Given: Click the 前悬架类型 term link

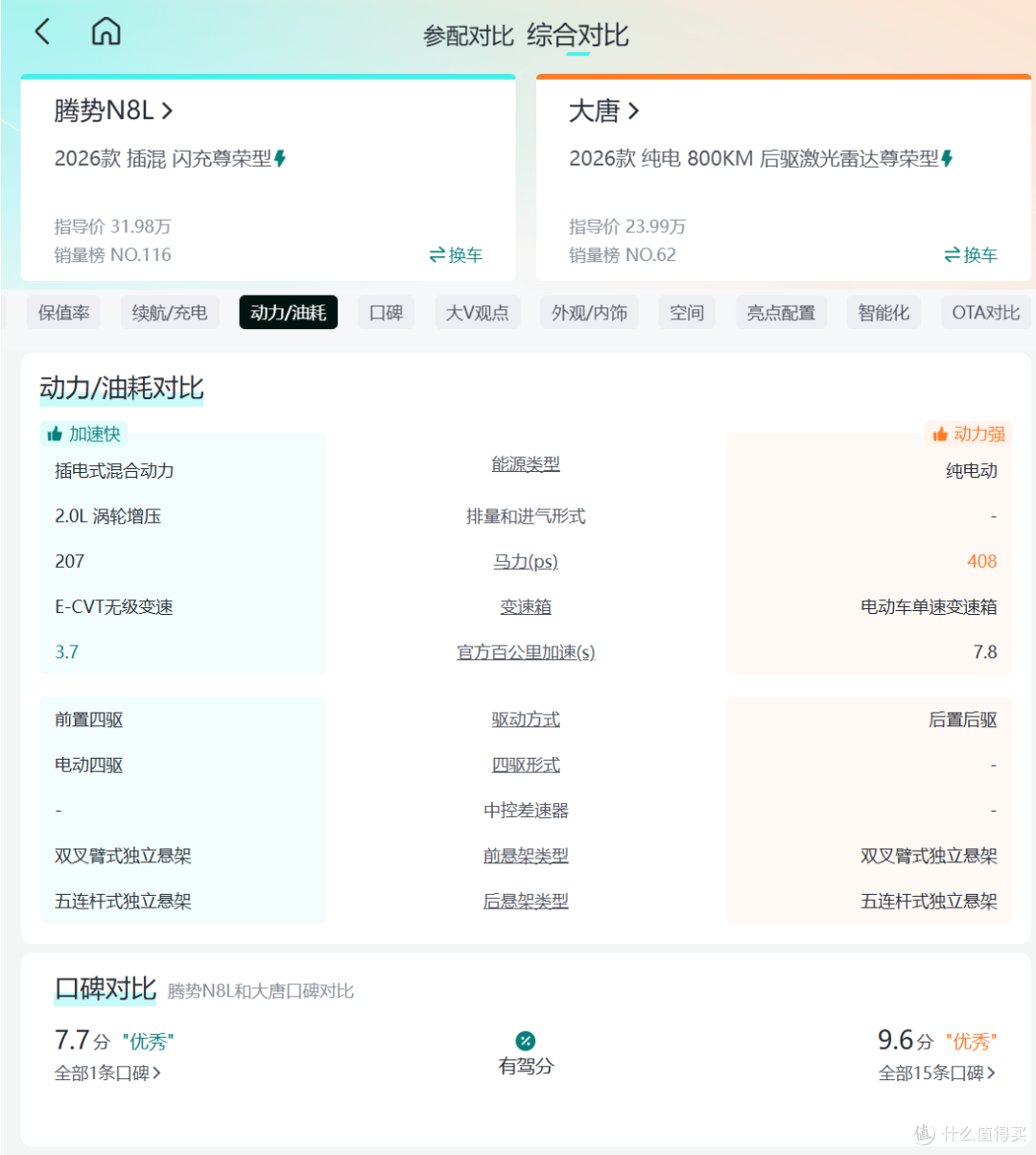Looking at the screenshot, I should (x=526, y=856).
